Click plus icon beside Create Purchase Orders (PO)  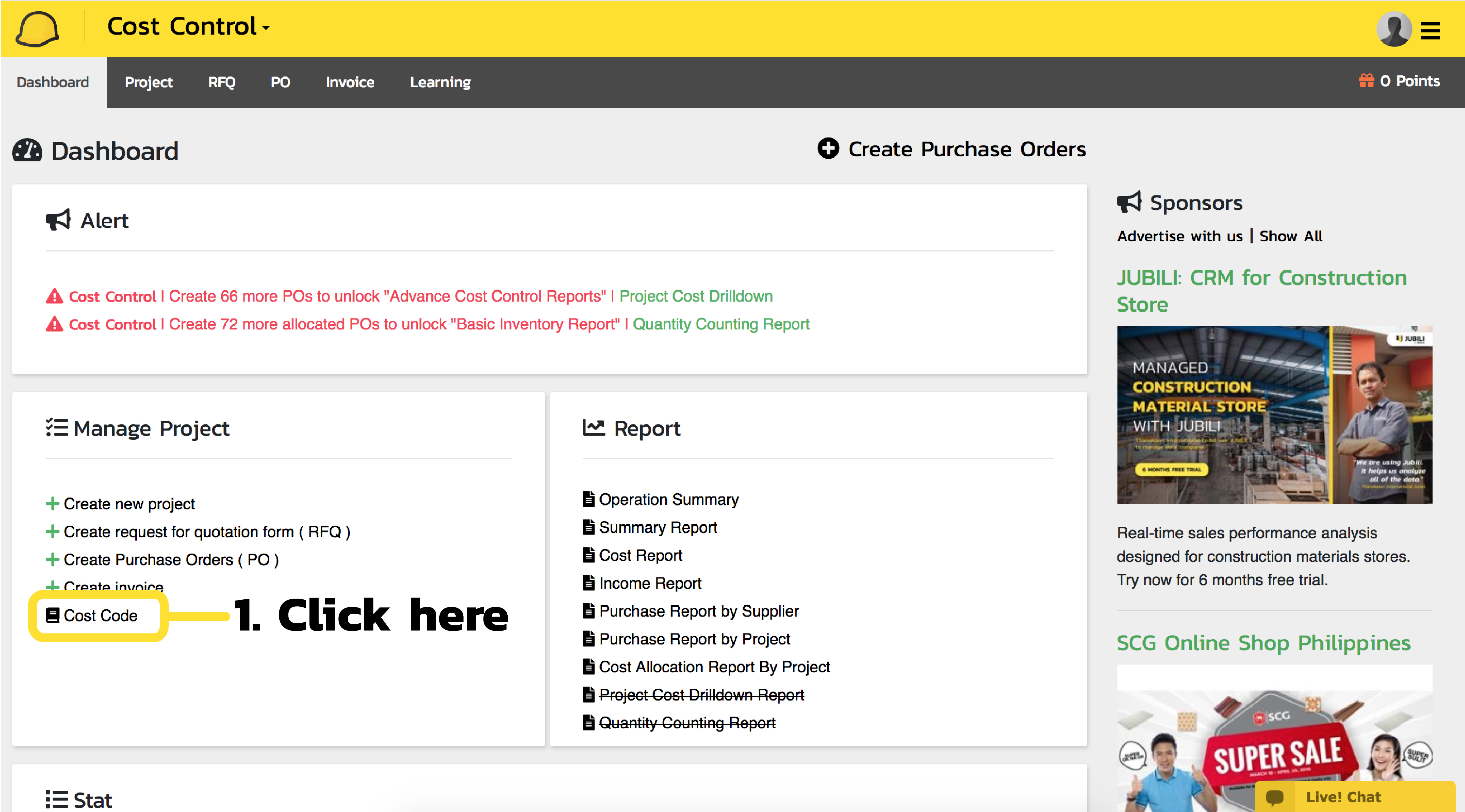52,559
